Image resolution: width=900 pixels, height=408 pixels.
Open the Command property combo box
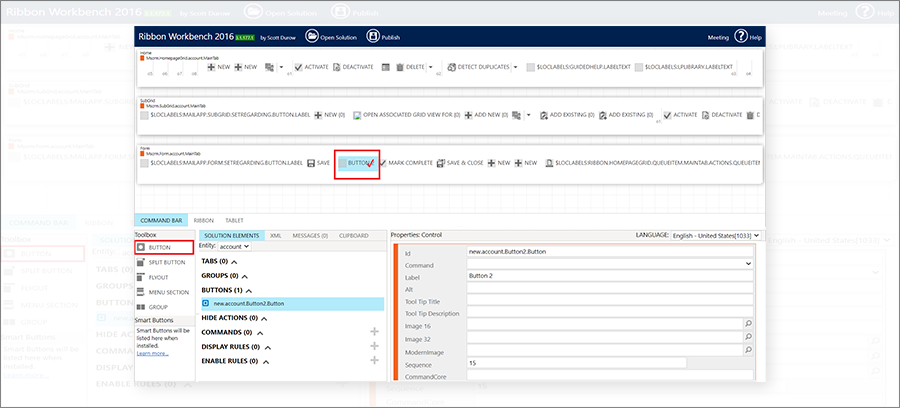(x=610, y=263)
